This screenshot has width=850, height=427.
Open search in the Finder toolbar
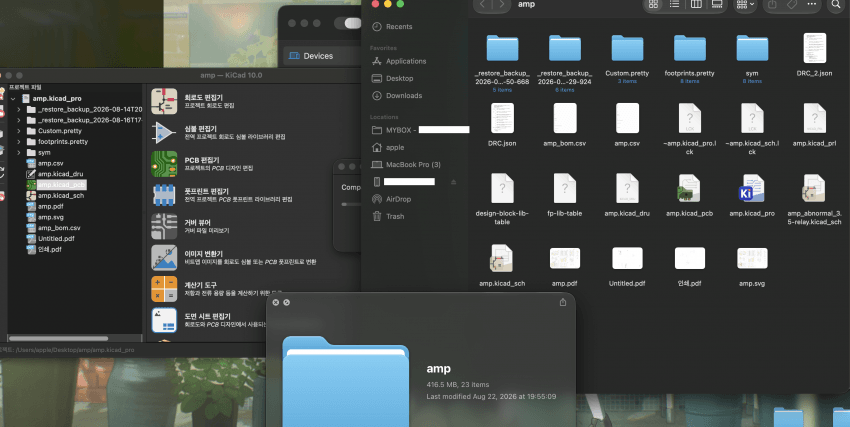[x=835, y=4]
